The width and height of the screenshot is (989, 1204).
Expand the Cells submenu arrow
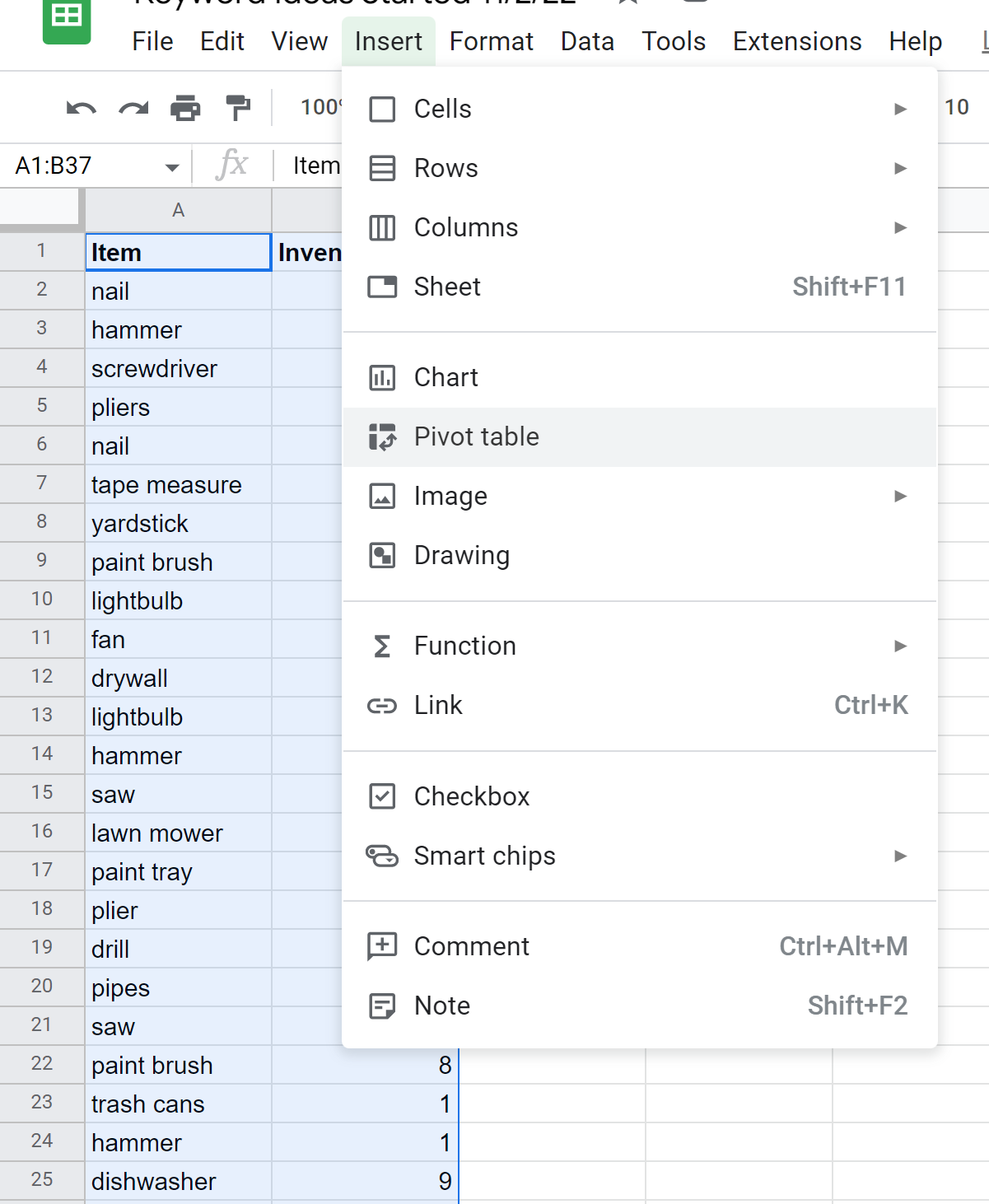pyautogui.click(x=900, y=109)
